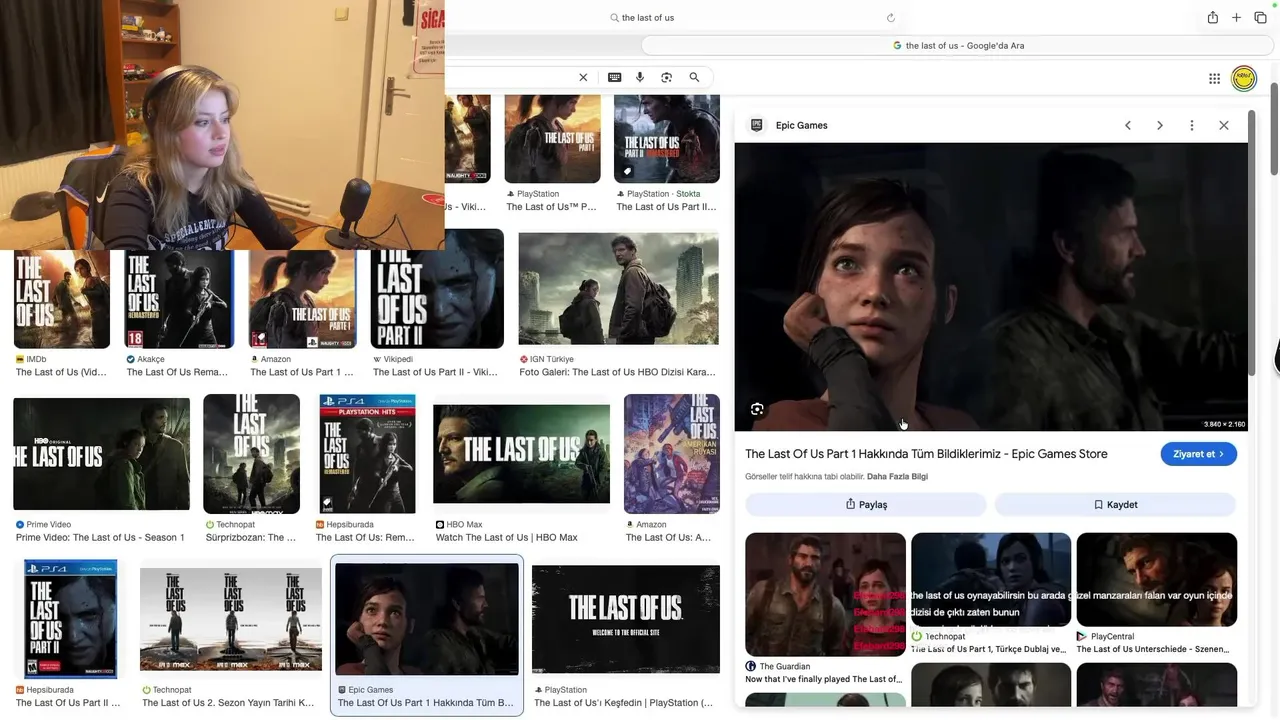This screenshot has height=720, width=1280.
Task: Click the 'The Last of Us Part II - Viki...' caption
Action: pos(435,372)
